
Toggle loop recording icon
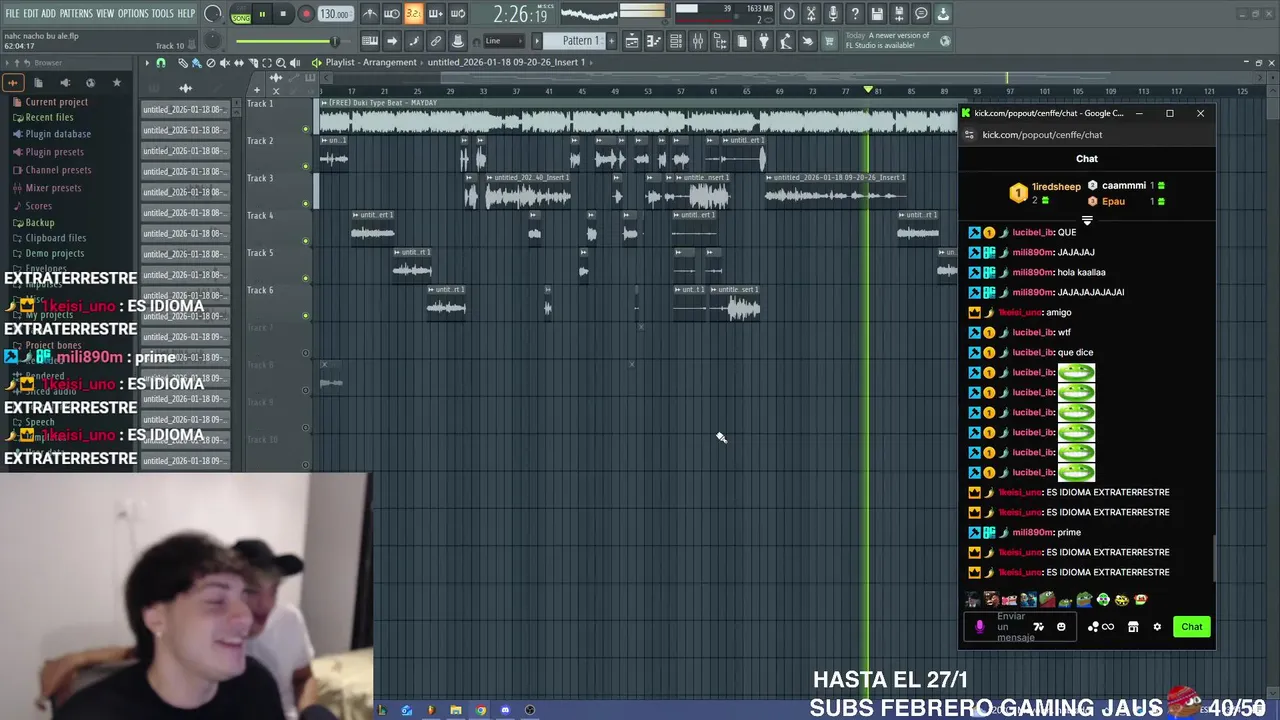[x=458, y=14]
